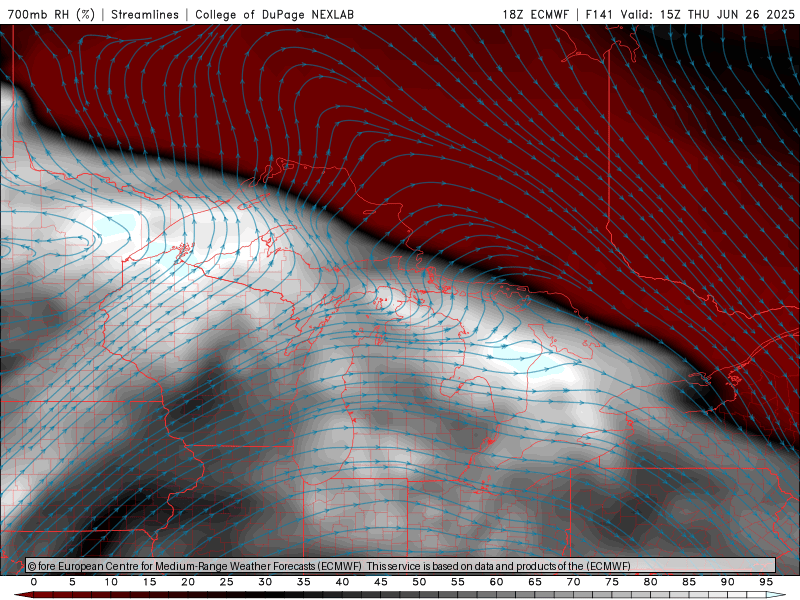
Task: Click the '85' colorbar scale label
Action: coord(689,582)
